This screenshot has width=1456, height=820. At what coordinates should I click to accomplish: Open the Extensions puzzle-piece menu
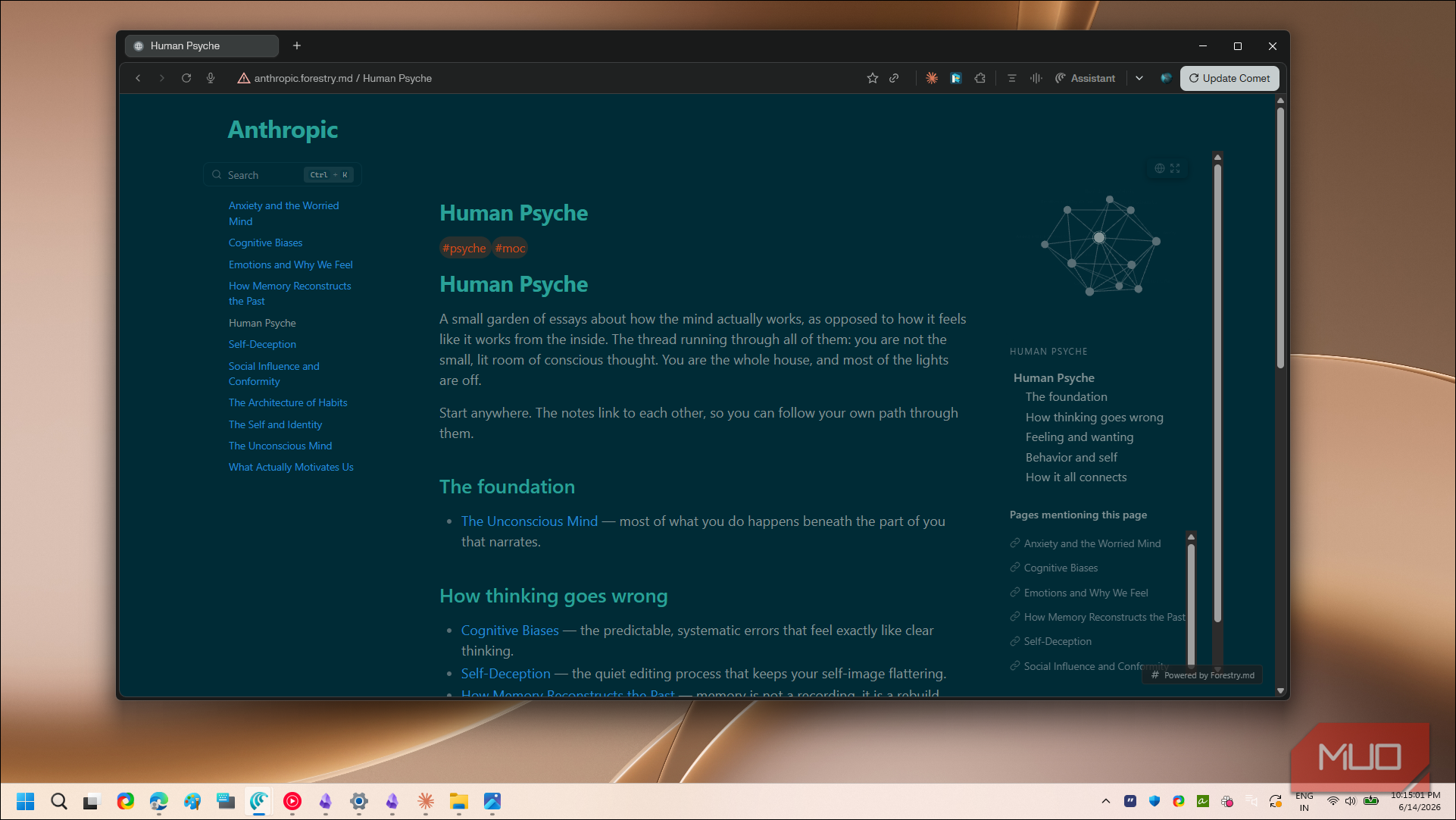(x=980, y=78)
